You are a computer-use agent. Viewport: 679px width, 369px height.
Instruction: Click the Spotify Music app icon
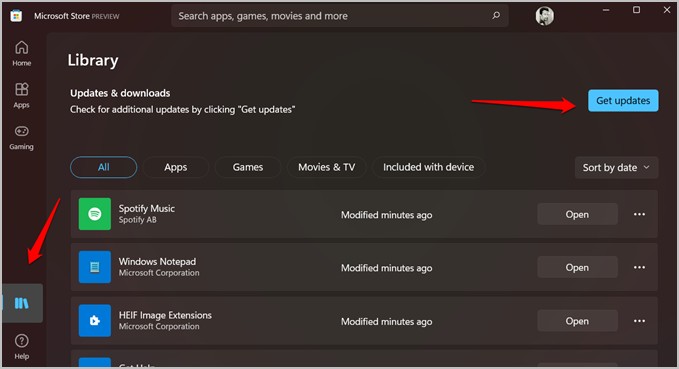pos(95,214)
